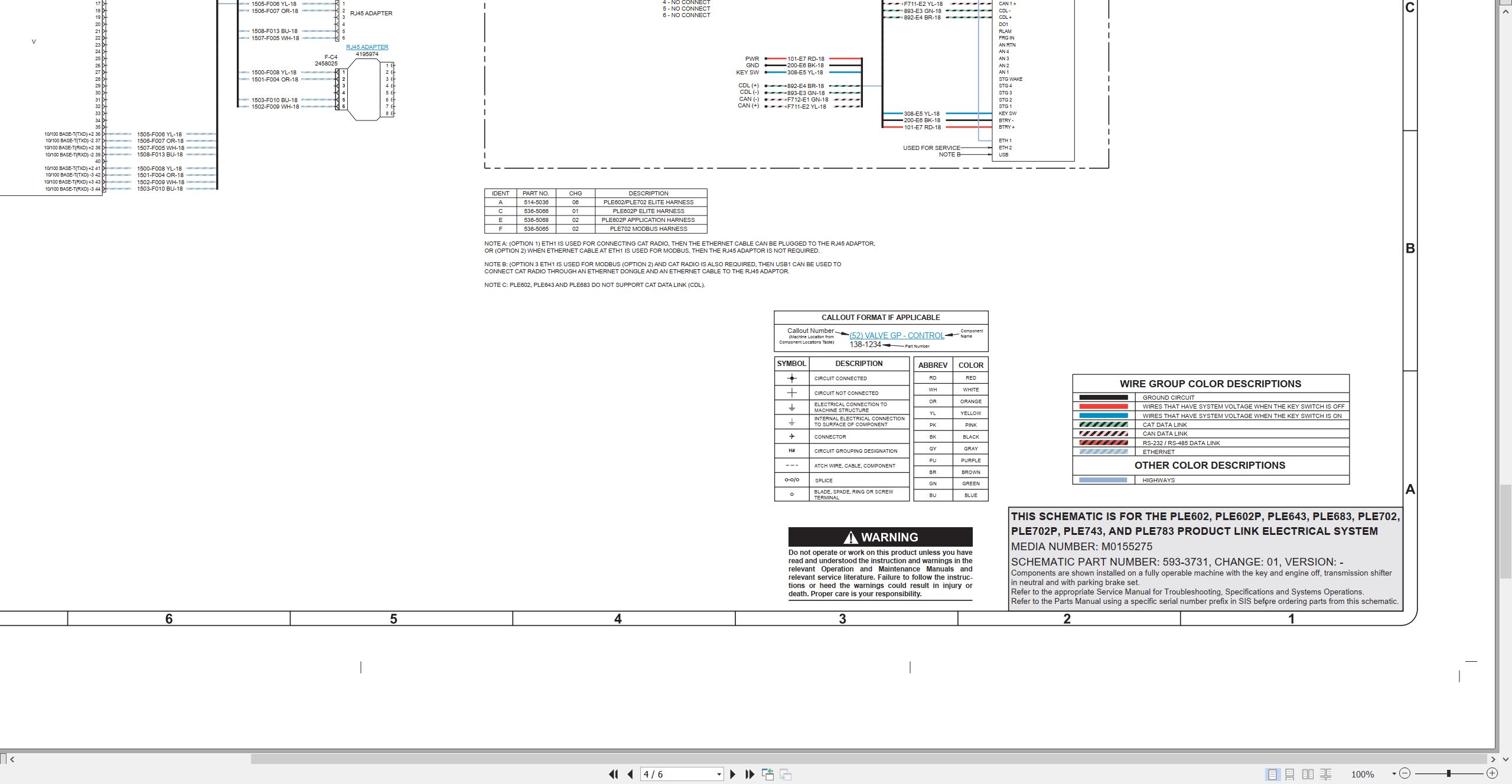
Task: Click the GROUND CIRCUIT black swatch
Action: [1103, 397]
